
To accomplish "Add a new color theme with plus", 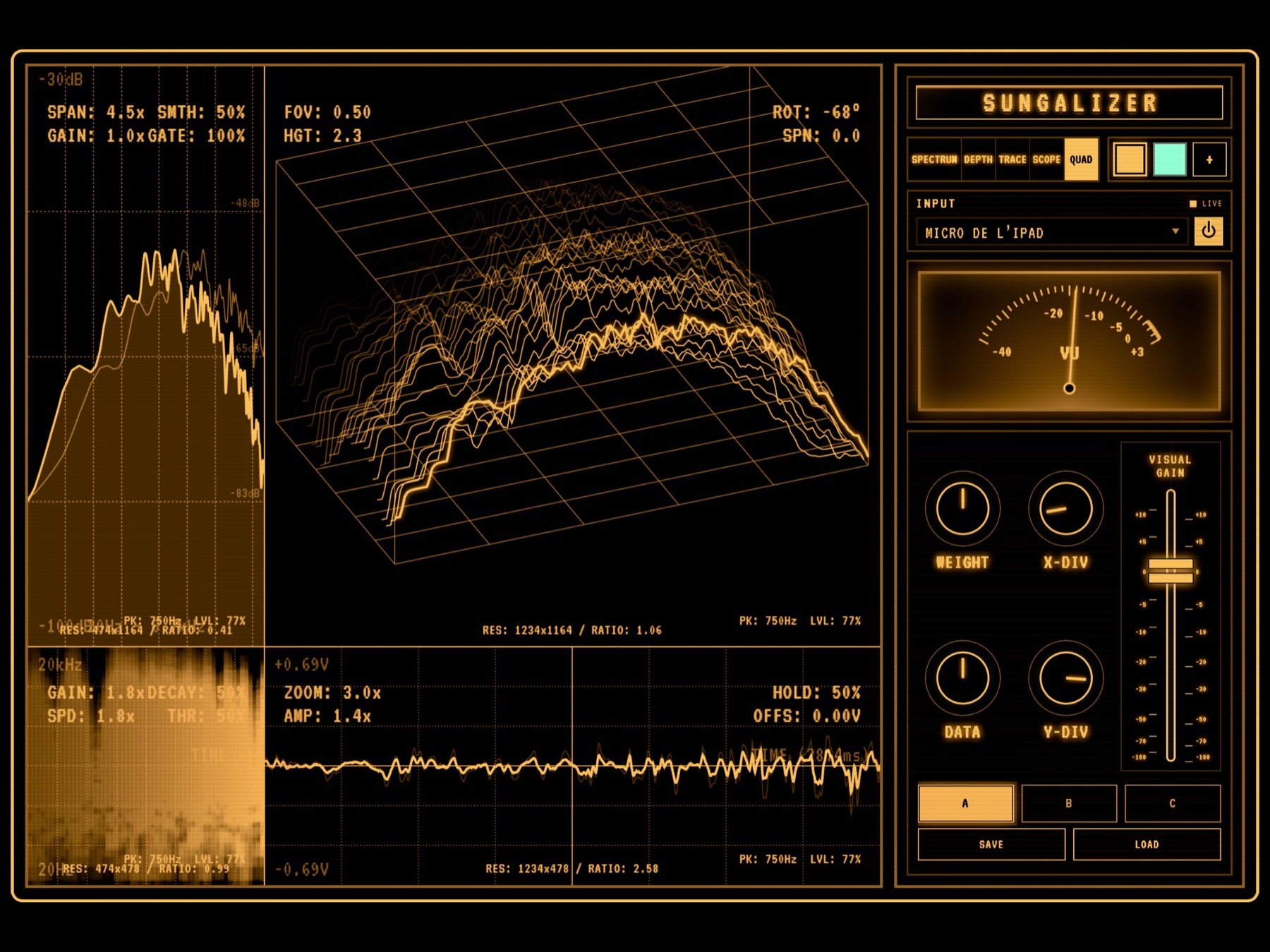I will [1209, 159].
